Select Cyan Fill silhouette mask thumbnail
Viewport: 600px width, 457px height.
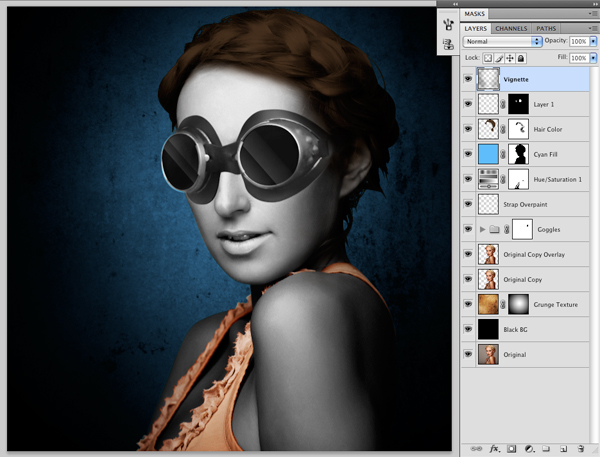(518, 154)
